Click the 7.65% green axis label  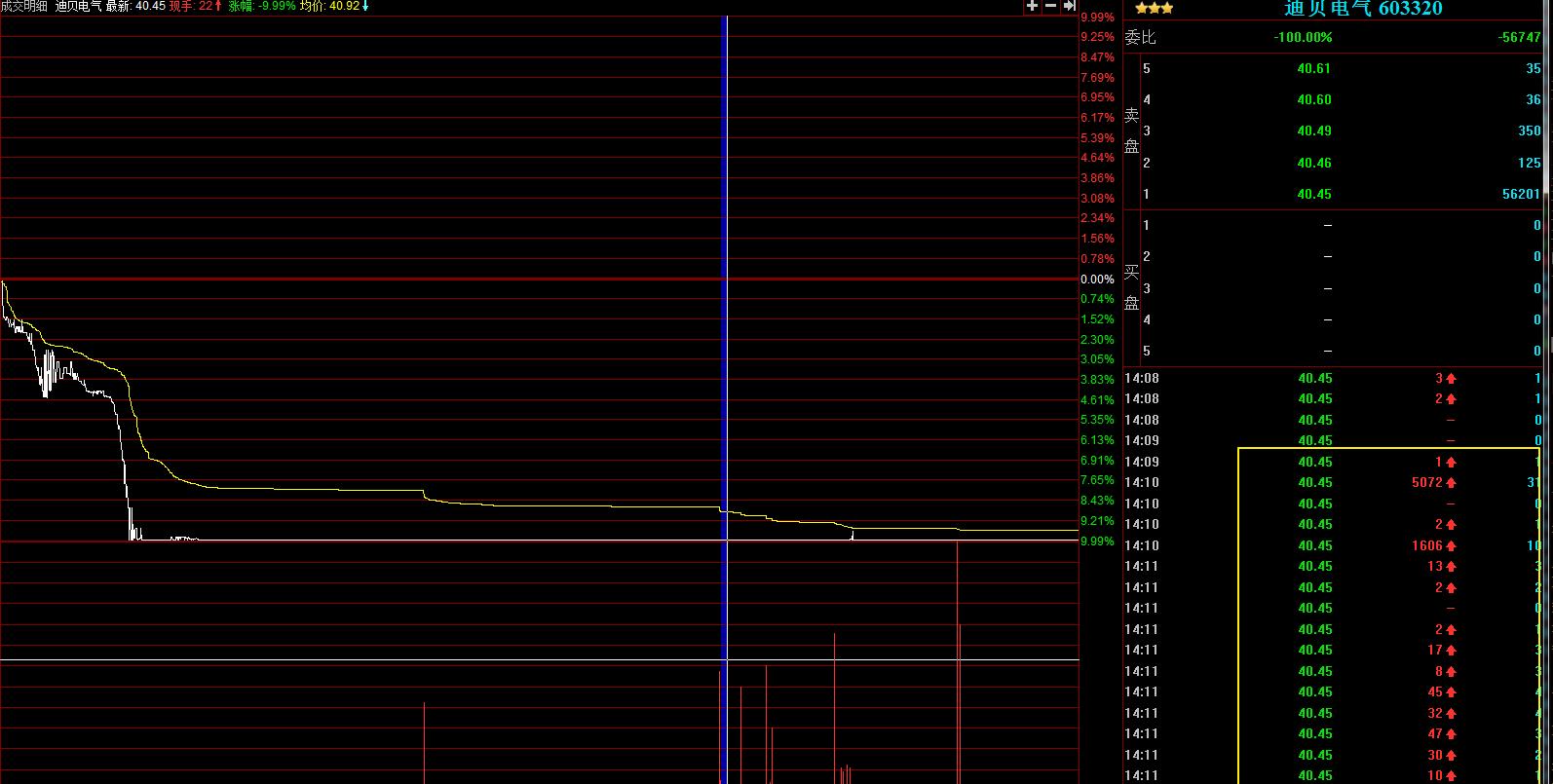click(1098, 480)
